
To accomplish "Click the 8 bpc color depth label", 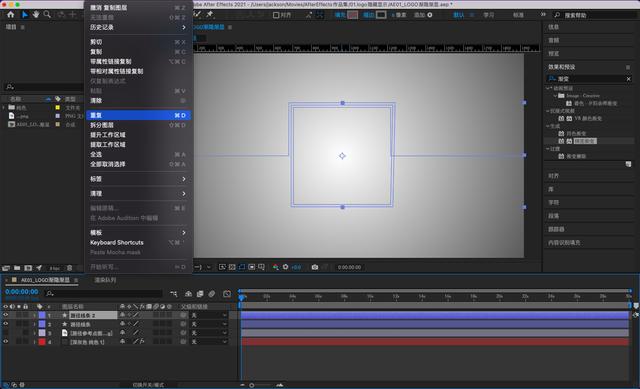I will pyautogui.click(x=54, y=269).
